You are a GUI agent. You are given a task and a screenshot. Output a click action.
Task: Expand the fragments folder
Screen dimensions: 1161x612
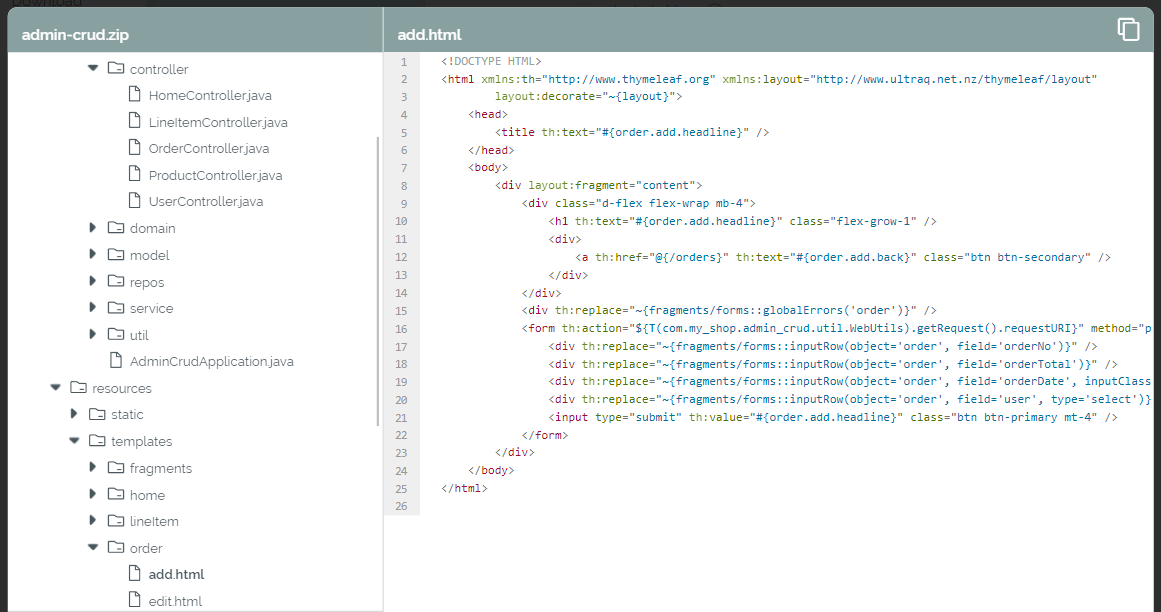pyautogui.click(x=93, y=468)
